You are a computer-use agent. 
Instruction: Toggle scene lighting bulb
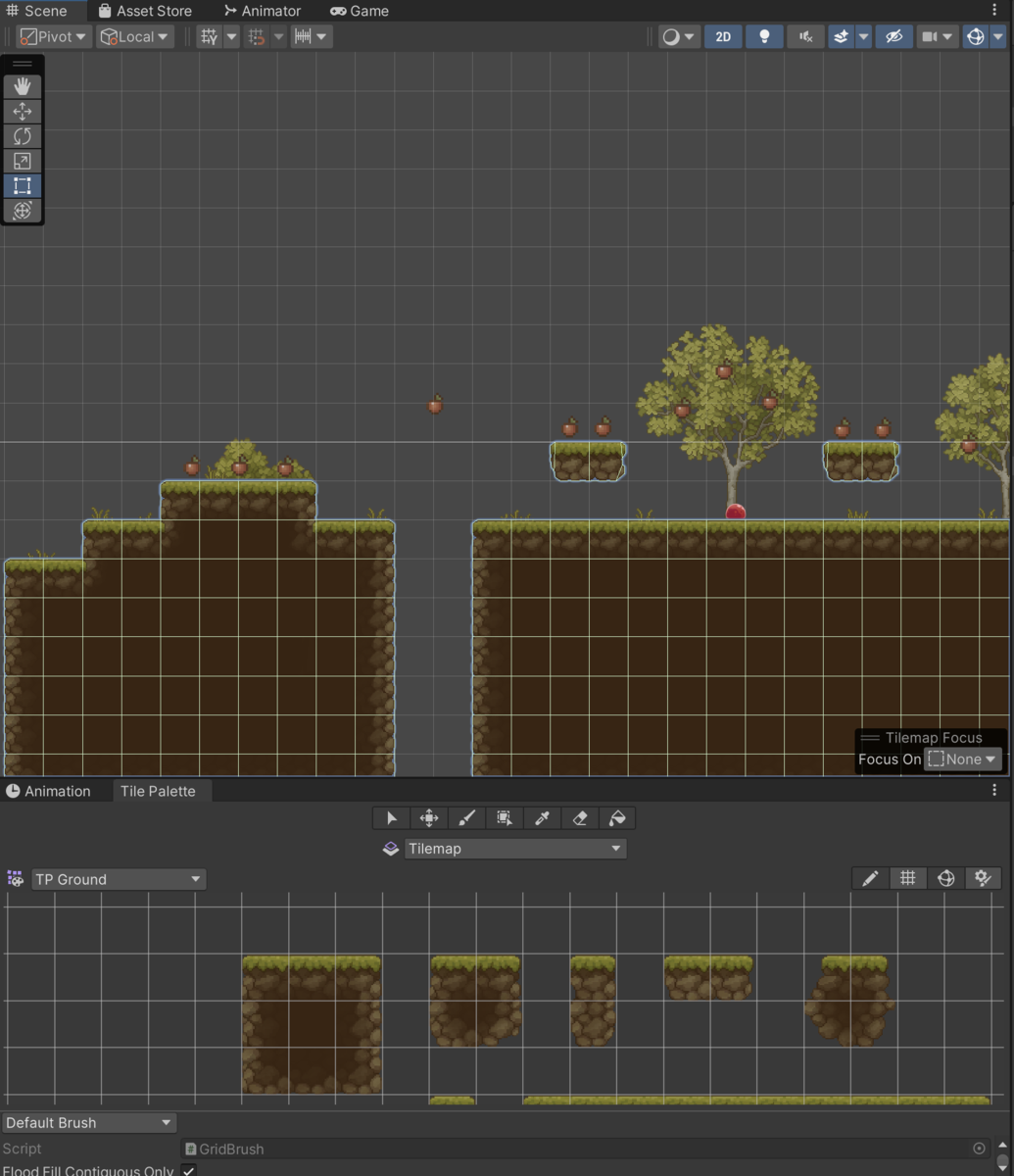coord(764,37)
